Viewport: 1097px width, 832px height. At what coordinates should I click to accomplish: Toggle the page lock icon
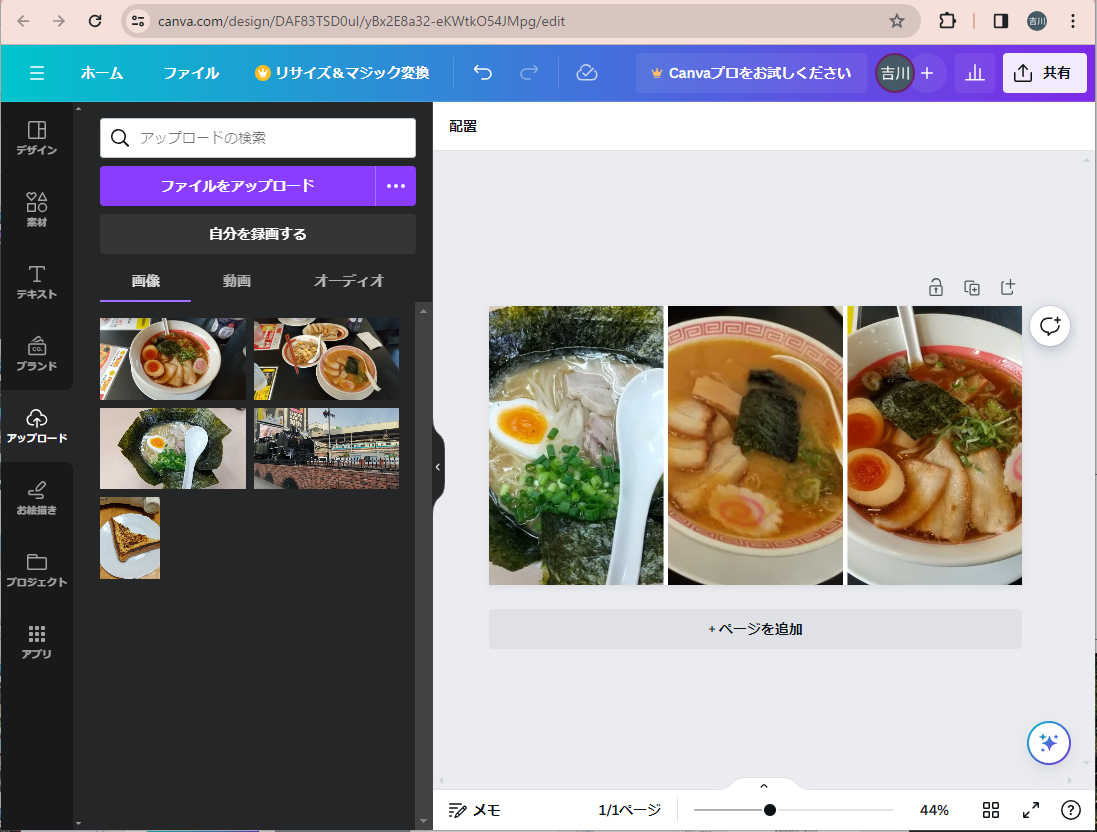pyautogui.click(x=935, y=288)
